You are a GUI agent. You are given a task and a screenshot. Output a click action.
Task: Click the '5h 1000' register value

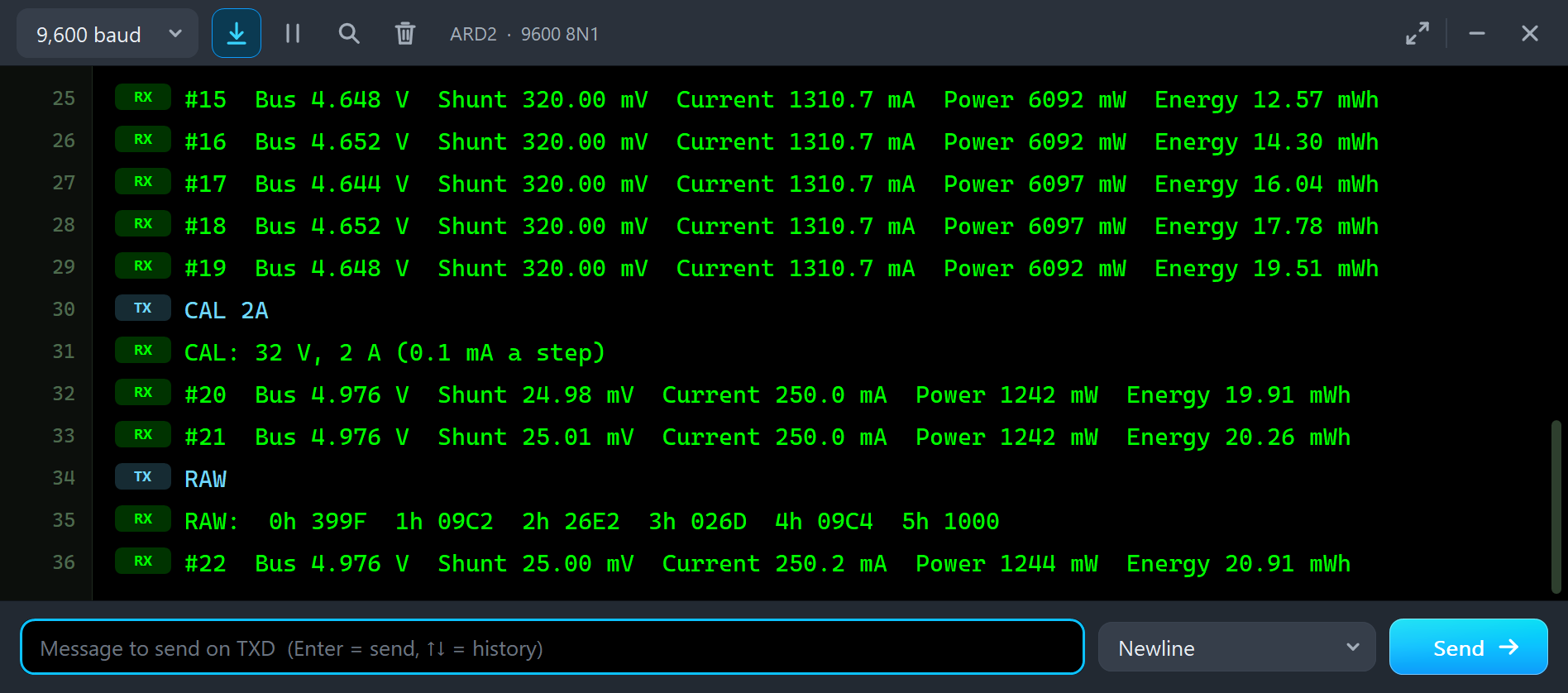click(950, 521)
